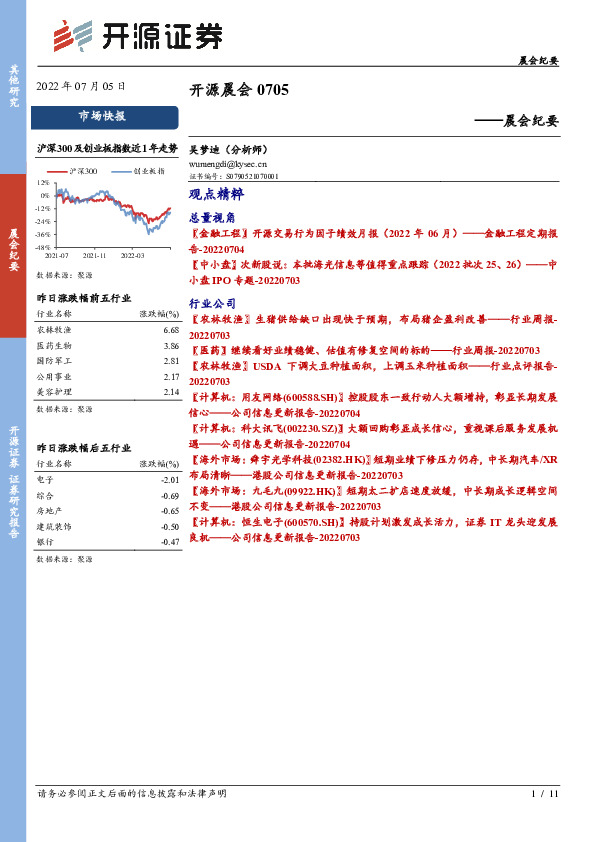
Task: Click the 开源证券 company logo
Action: pyautogui.click(x=138, y=36)
